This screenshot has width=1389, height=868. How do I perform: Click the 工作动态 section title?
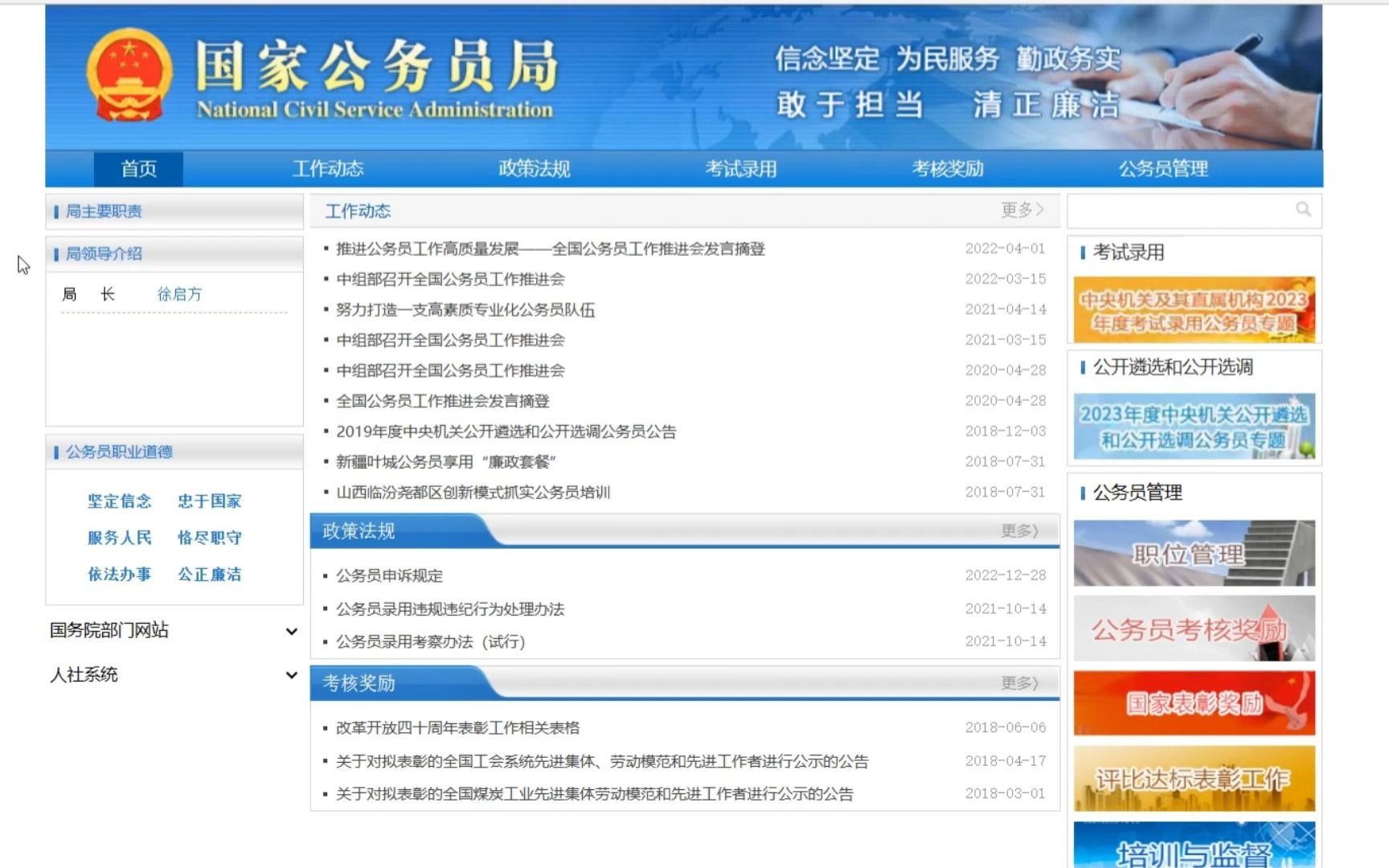coord(358,211)
